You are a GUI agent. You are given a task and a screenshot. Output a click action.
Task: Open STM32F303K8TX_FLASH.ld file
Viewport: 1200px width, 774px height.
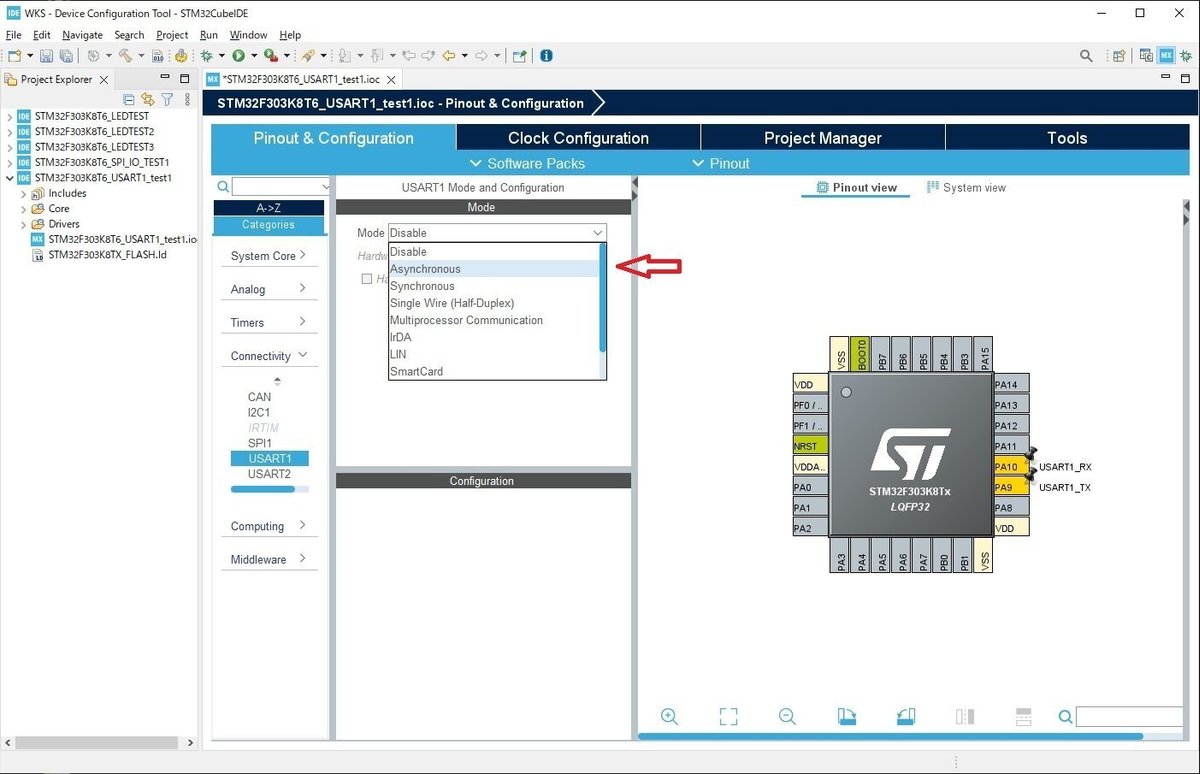pos(107,255)
